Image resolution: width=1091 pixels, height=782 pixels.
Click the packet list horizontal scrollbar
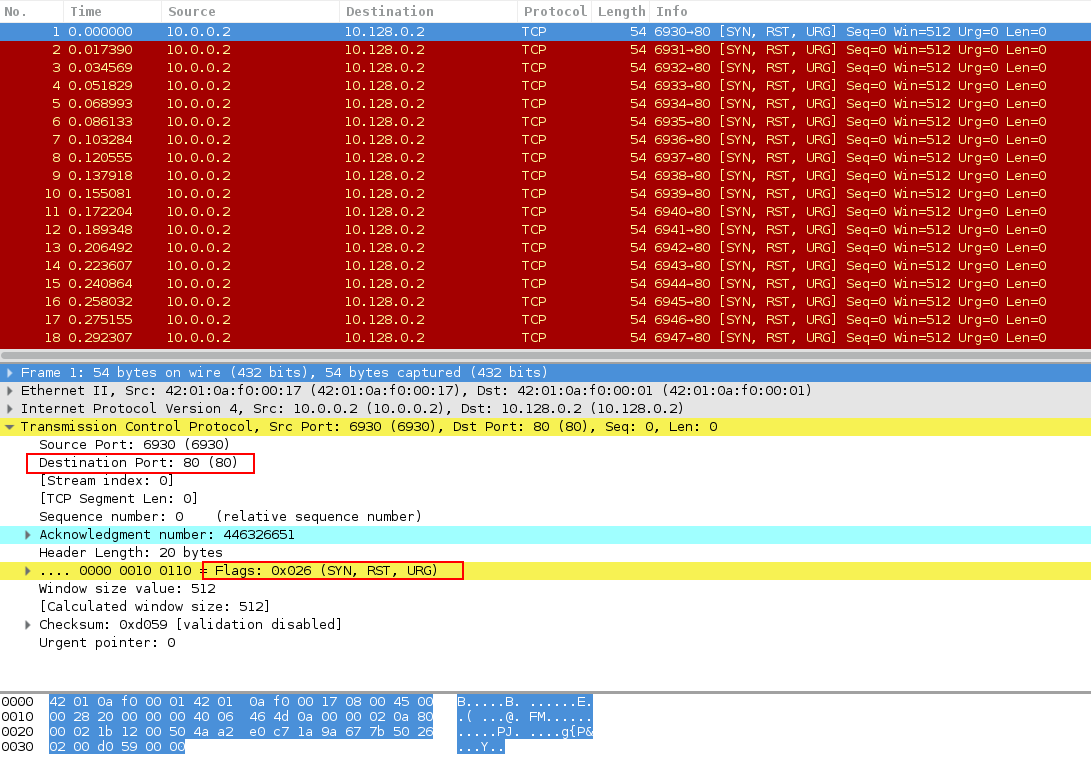point(546,355)
